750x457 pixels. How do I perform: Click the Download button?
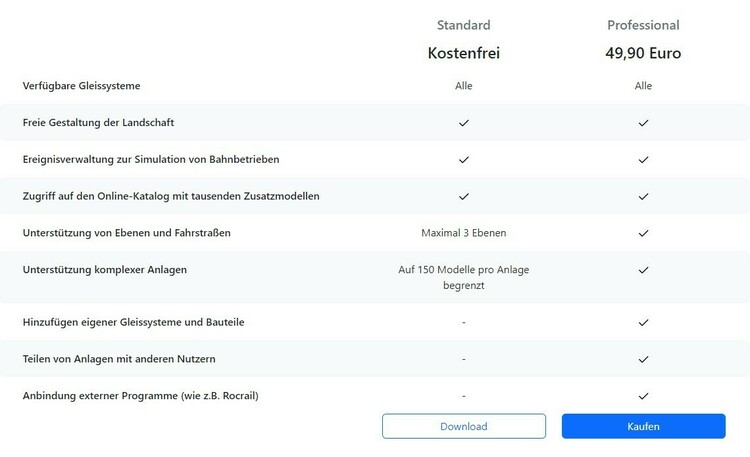click(463, 426)
